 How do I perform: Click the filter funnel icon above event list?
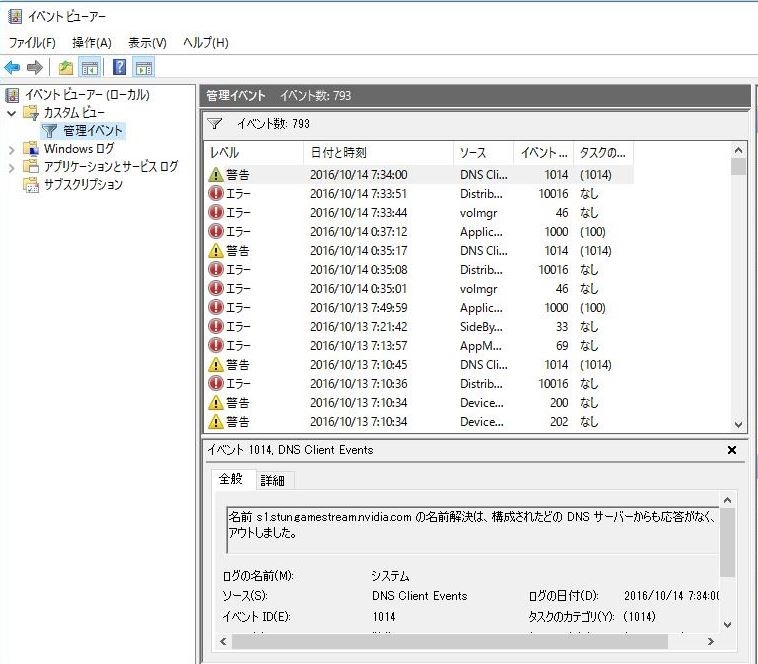pyautogui.click(x=214, y=124)
